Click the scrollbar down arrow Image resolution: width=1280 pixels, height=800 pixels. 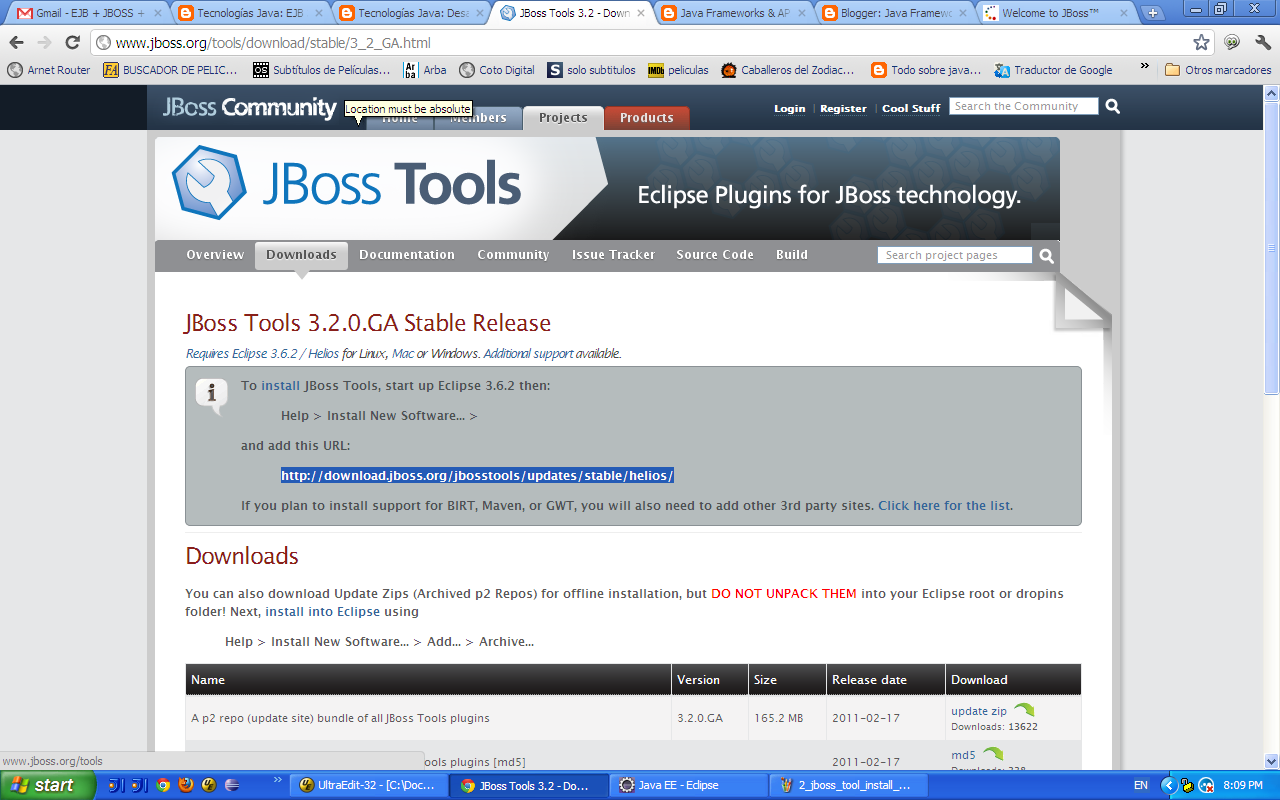pos(1271,761)
